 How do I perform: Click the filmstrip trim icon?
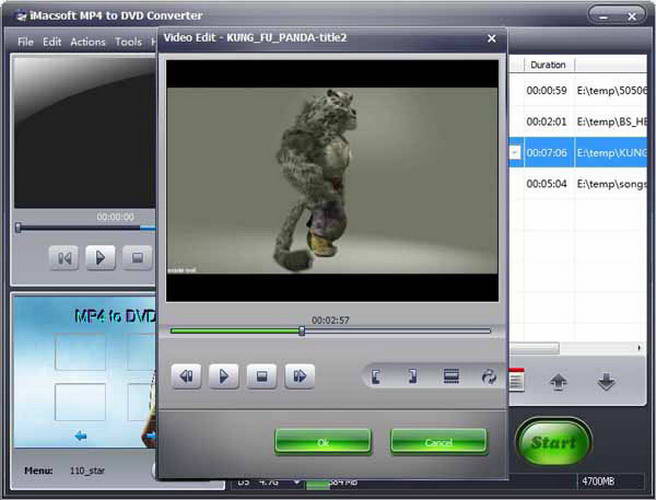[x=451, y=376]
